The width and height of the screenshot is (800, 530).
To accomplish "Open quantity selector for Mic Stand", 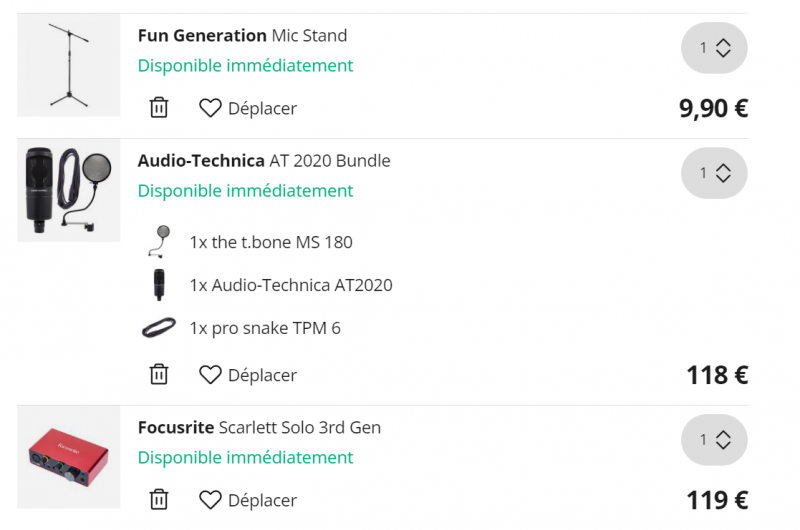I will tap(714, 48).
